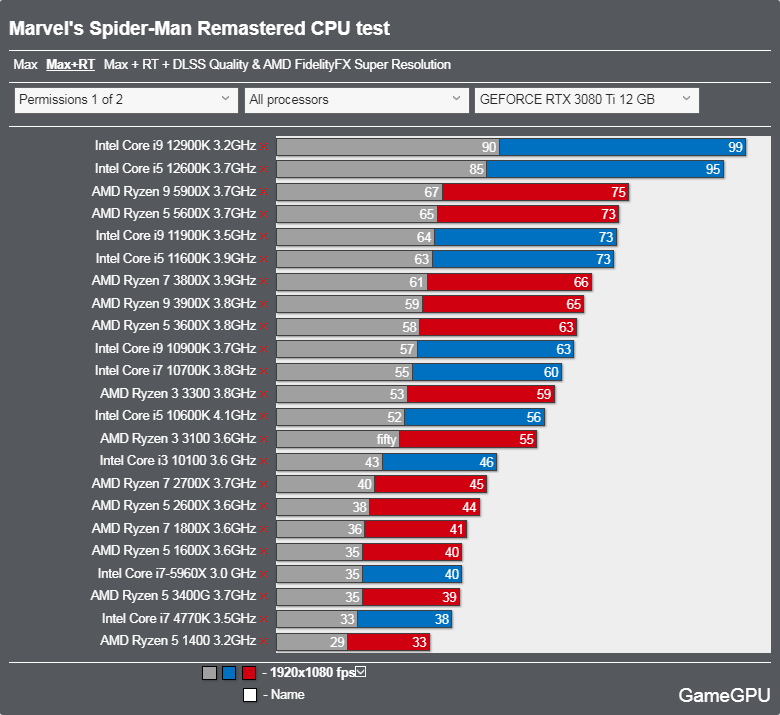The width and height of the screenshot is (780, 715).
Task: Click the Intel Core i7 4770K 3.5GHz label
Action: [179, 618]
